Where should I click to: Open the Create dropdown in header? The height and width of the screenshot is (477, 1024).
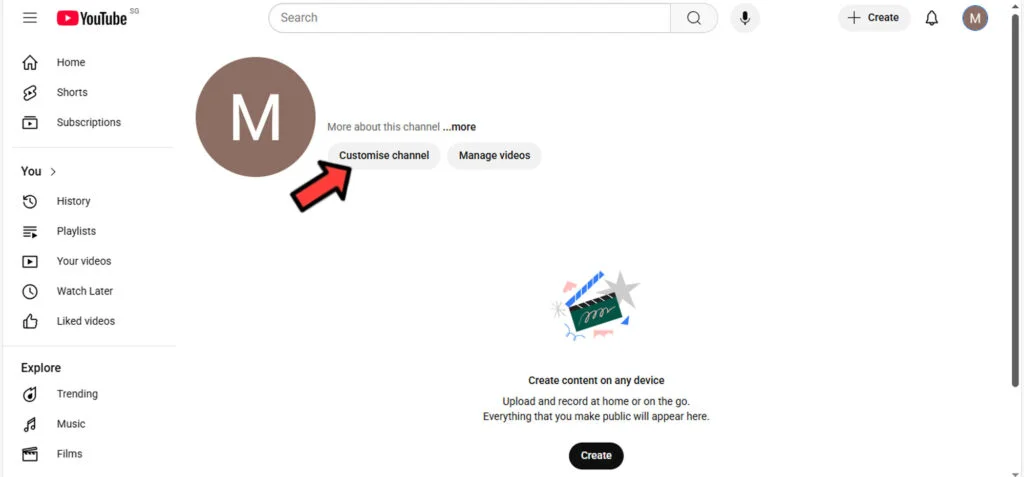click(x=873, y=18)
